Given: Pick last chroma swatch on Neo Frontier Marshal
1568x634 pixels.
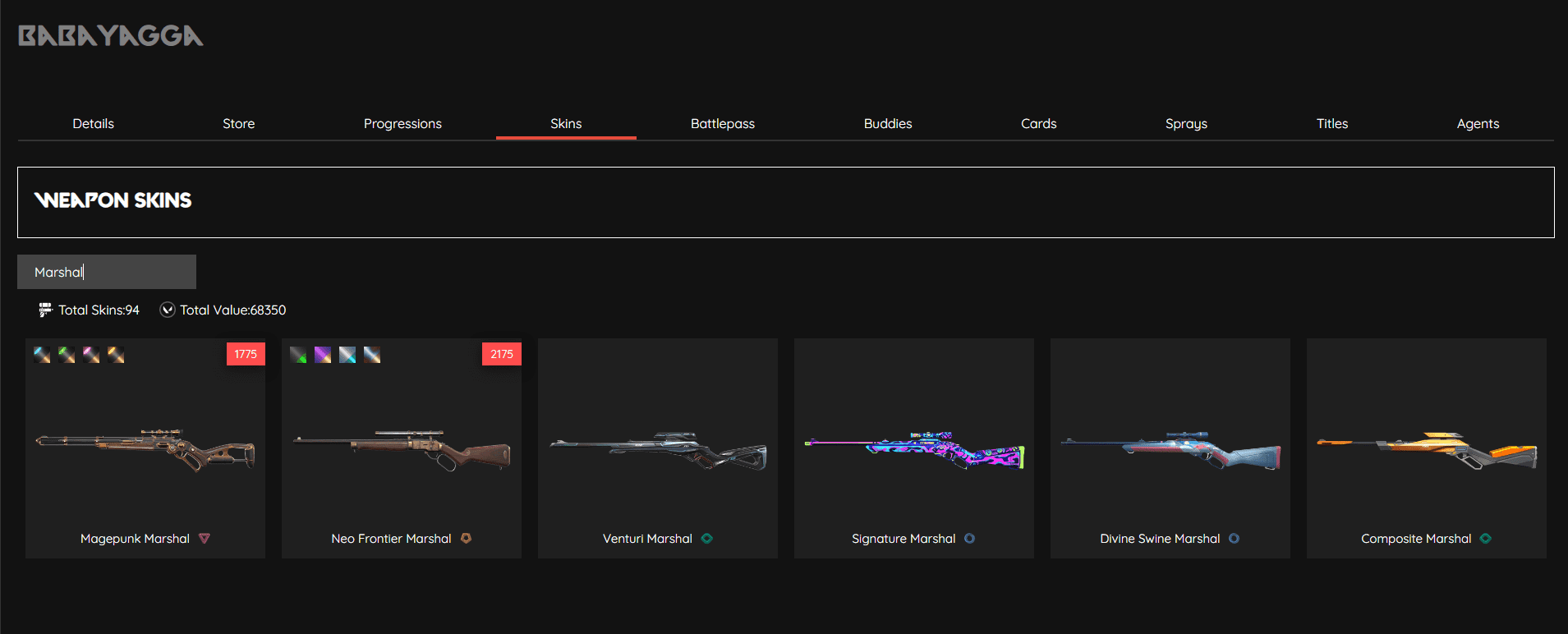Looking at the screenshot, I should (x=372, y=355).
